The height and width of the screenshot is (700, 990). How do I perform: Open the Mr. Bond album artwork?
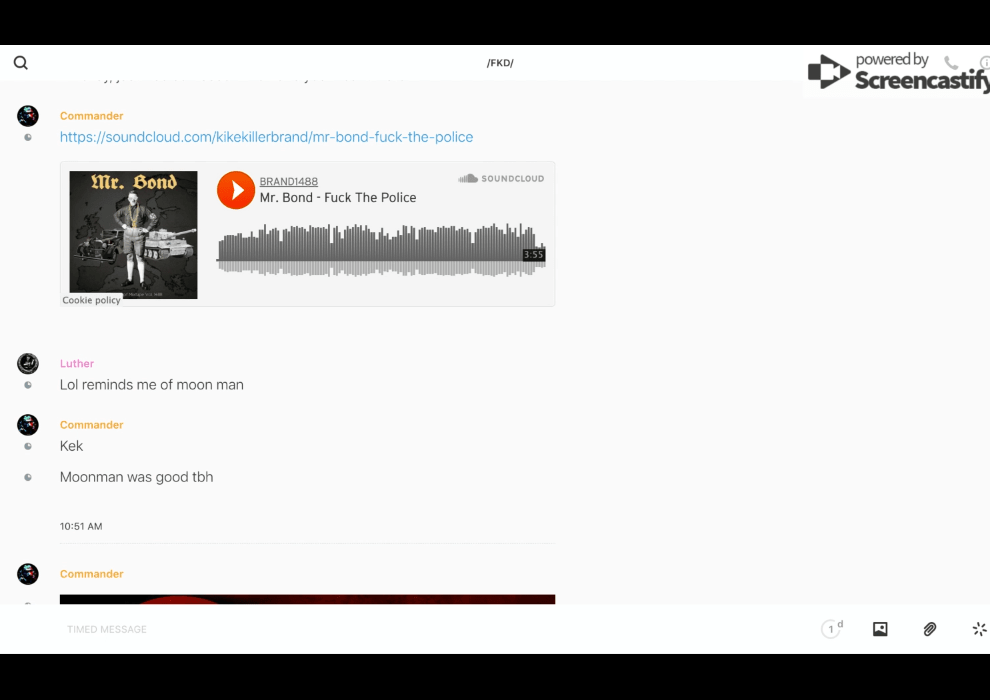point(133,235)
